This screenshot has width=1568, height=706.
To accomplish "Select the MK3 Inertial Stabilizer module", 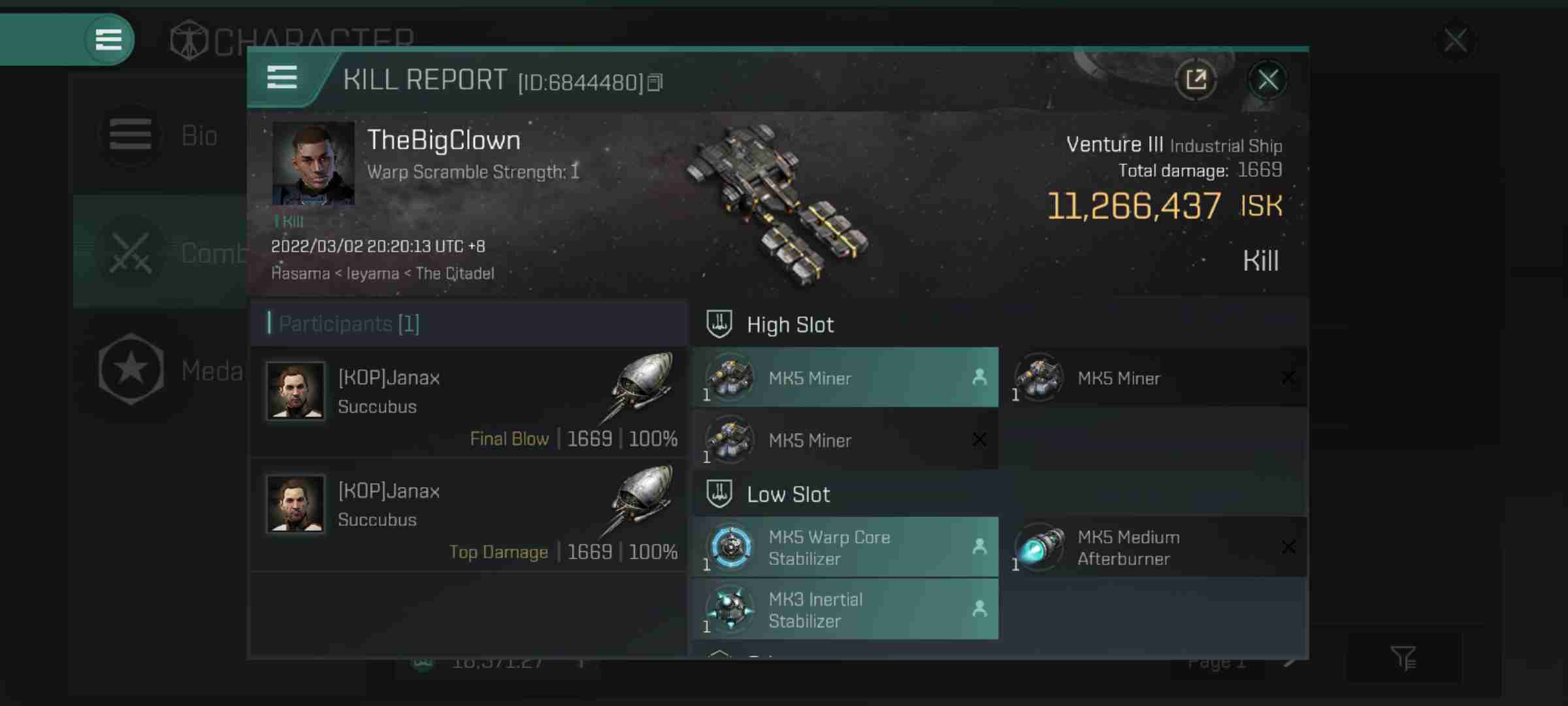I will (845, 609).
